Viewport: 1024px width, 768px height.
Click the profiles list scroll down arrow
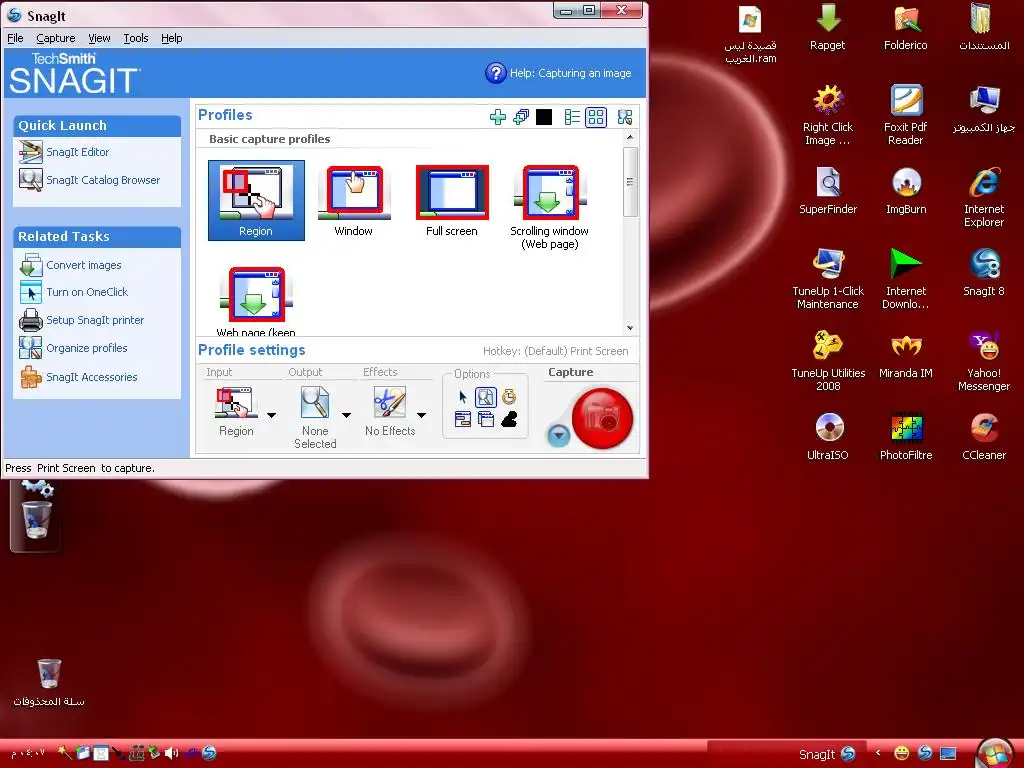point(630,328)
